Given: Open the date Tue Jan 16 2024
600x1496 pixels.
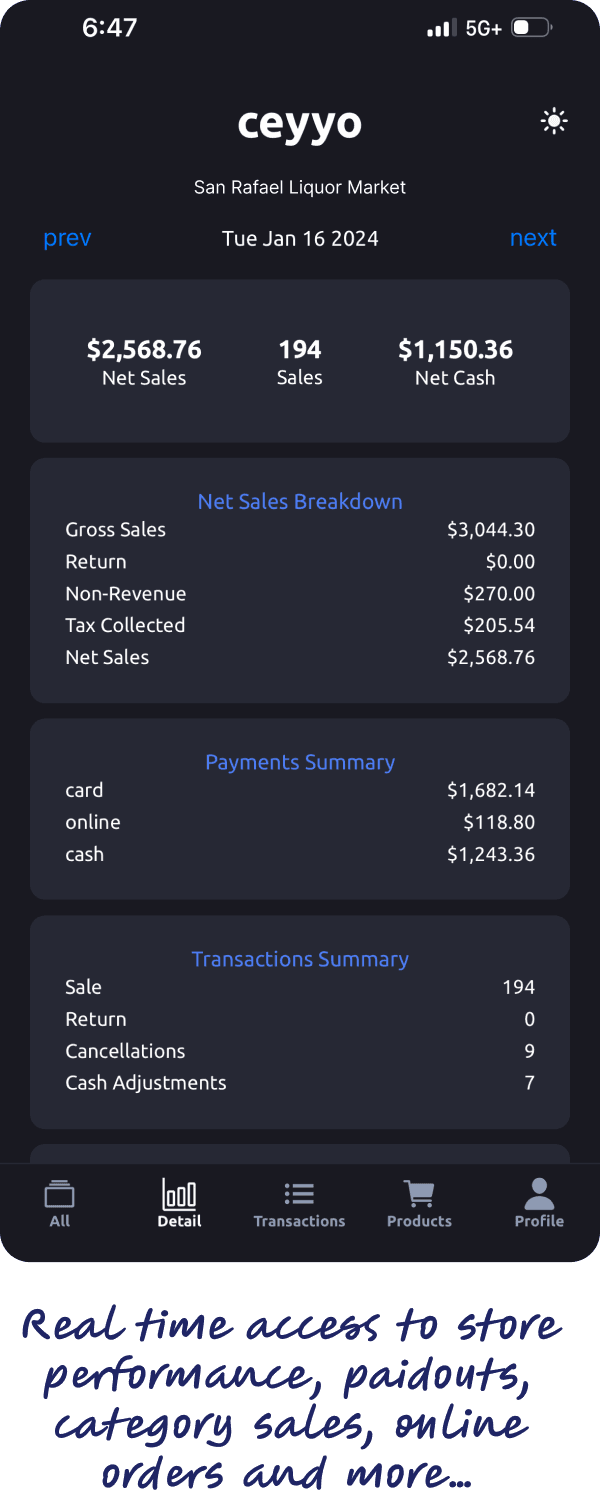Looking at the screenshot, I should [299, 238].
